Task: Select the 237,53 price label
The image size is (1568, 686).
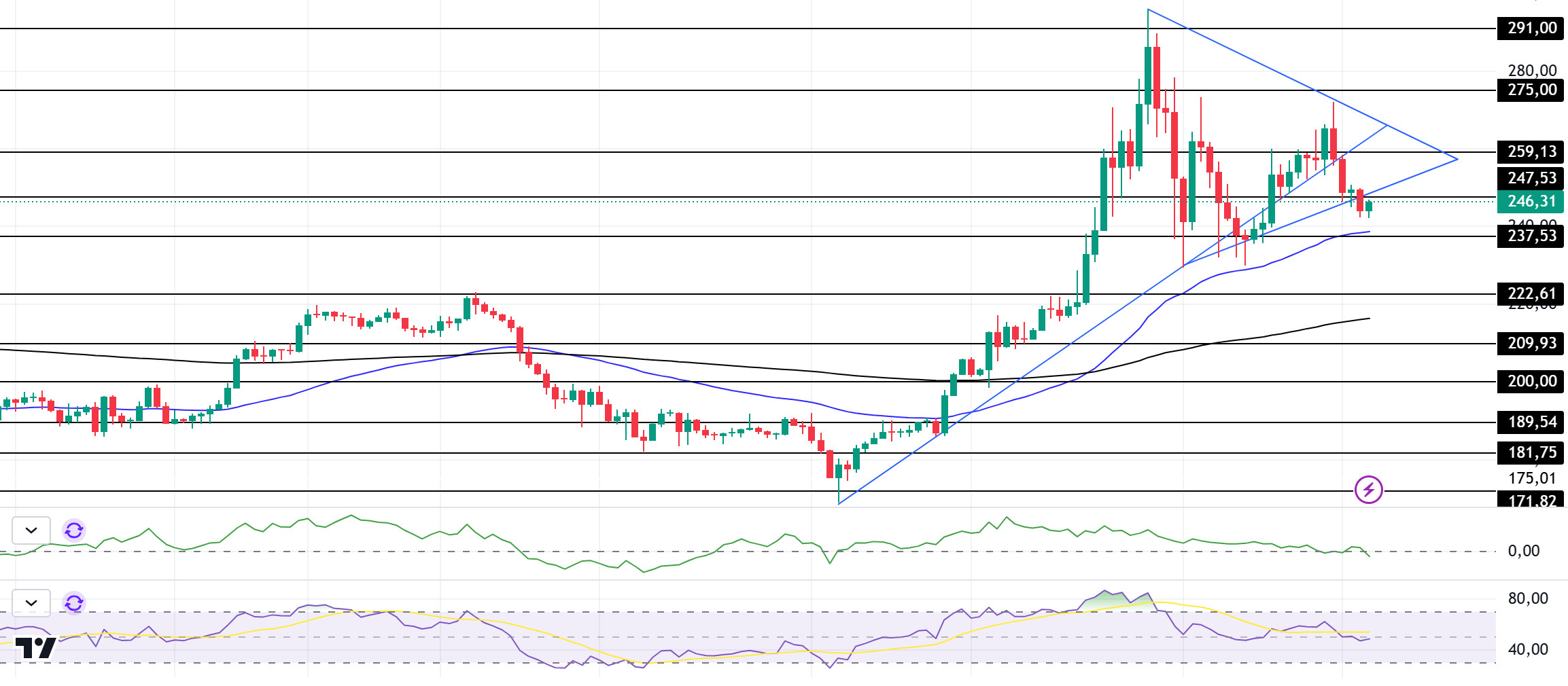Action: click(1530, 236)
